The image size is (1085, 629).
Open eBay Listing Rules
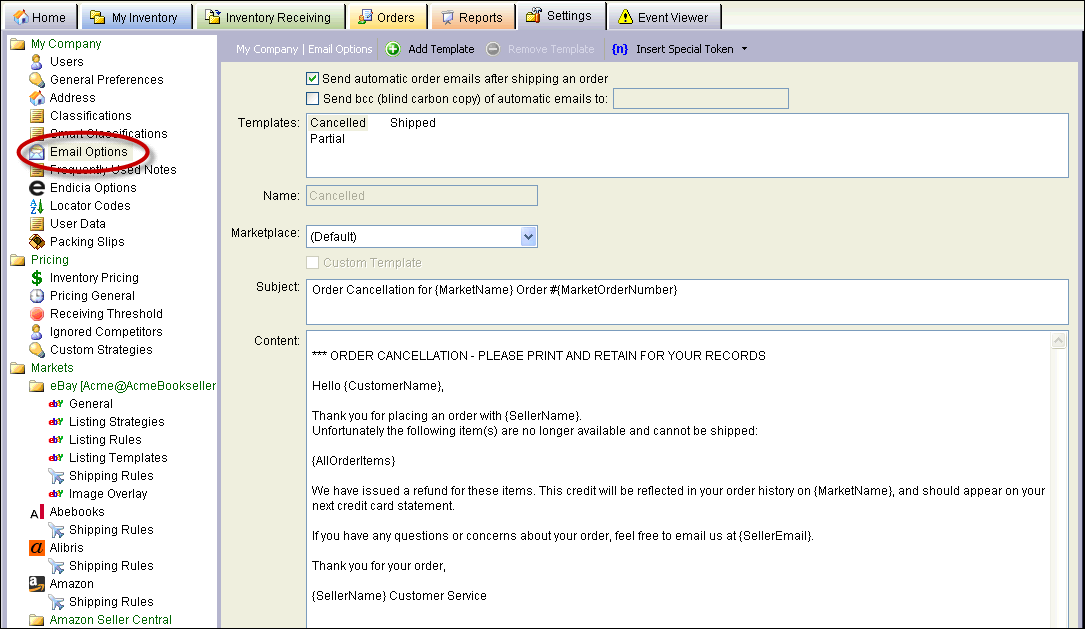pos(105,440)
